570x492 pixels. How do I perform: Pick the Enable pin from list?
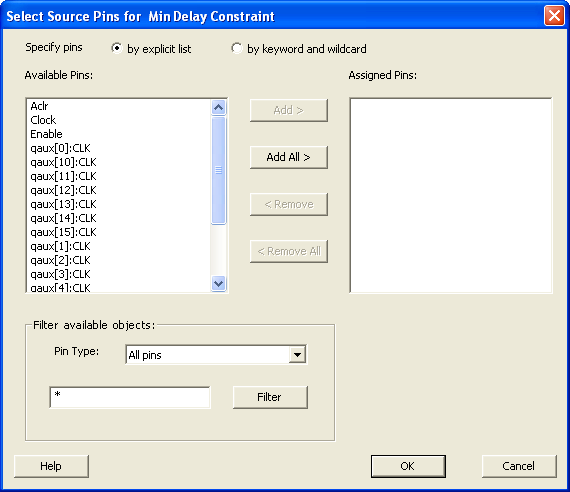tap(119, 134)
